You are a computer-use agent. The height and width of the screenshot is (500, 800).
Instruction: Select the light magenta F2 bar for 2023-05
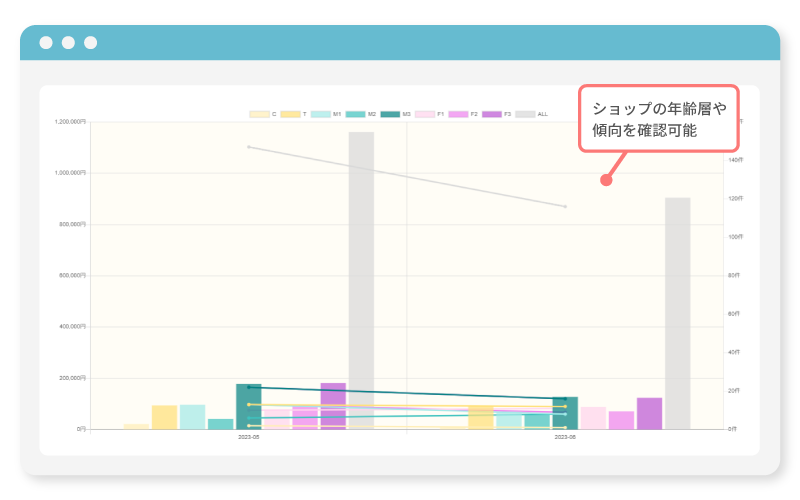[305, 418]
